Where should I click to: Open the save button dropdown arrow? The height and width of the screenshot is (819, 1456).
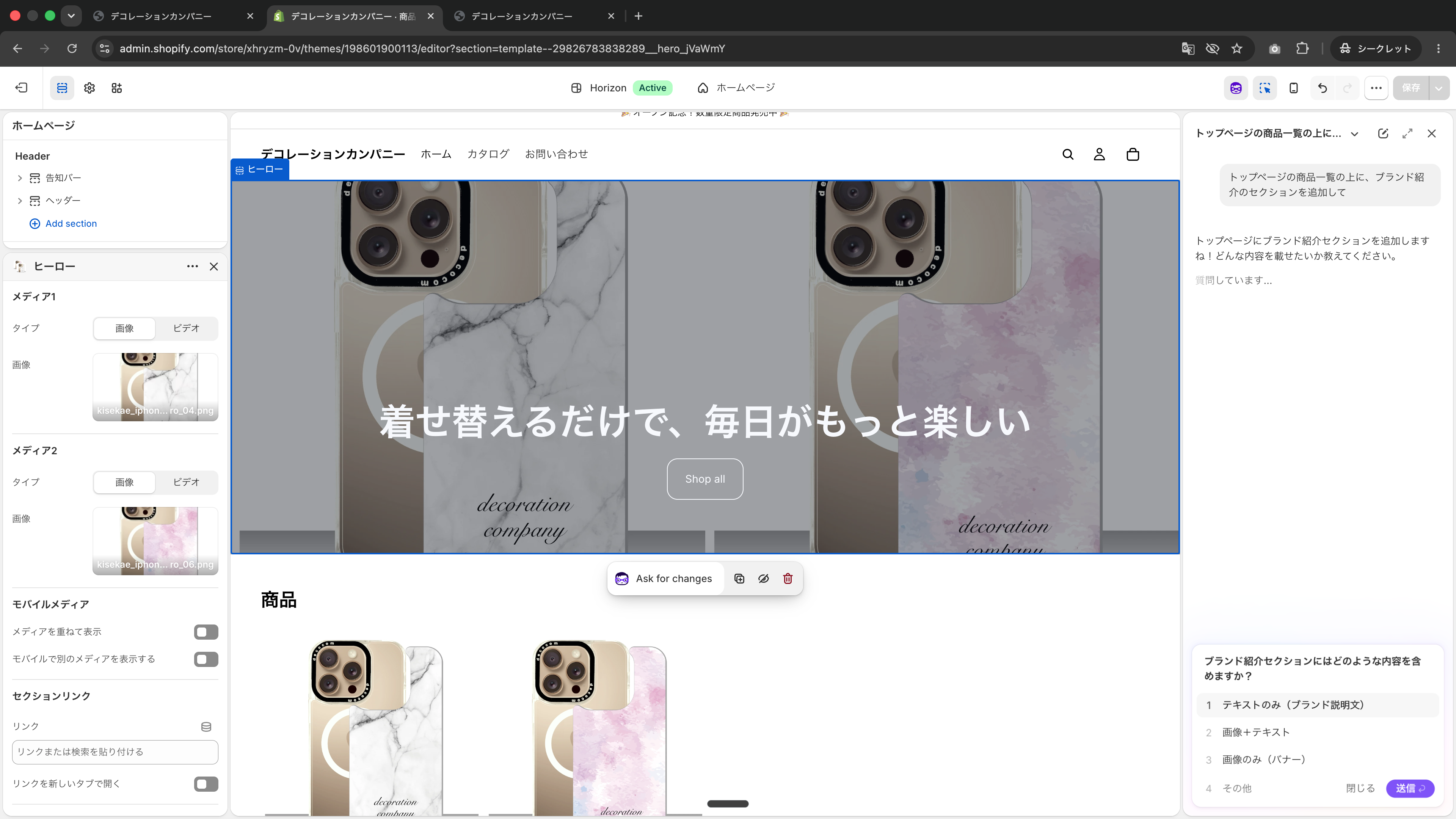tap(1439, 88)
